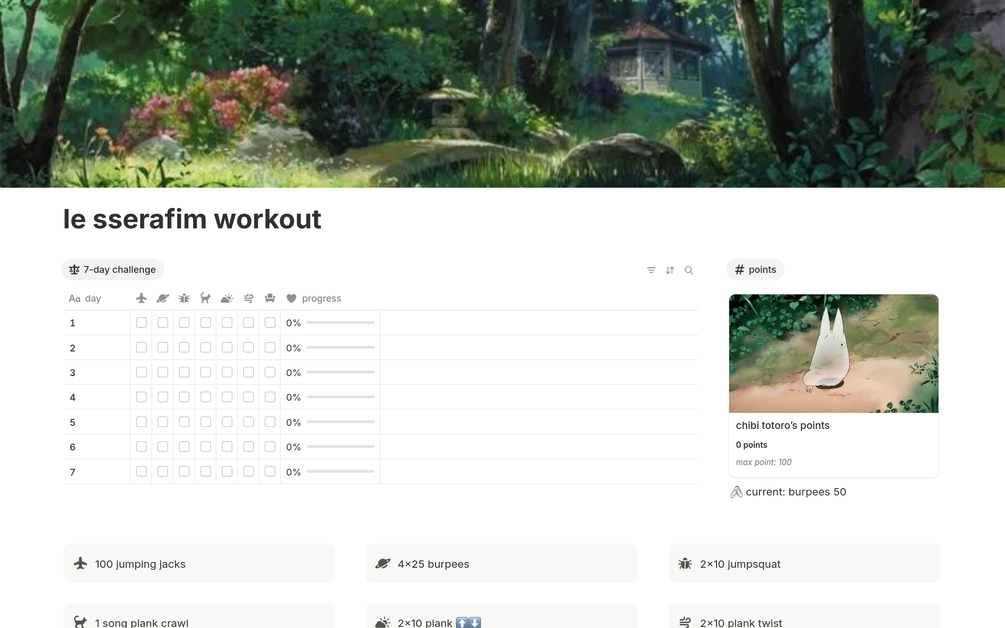Open the table filter icon
The width and height of the screenshot is (1005, 628).
pyautogui.click(x=651, y=270)
